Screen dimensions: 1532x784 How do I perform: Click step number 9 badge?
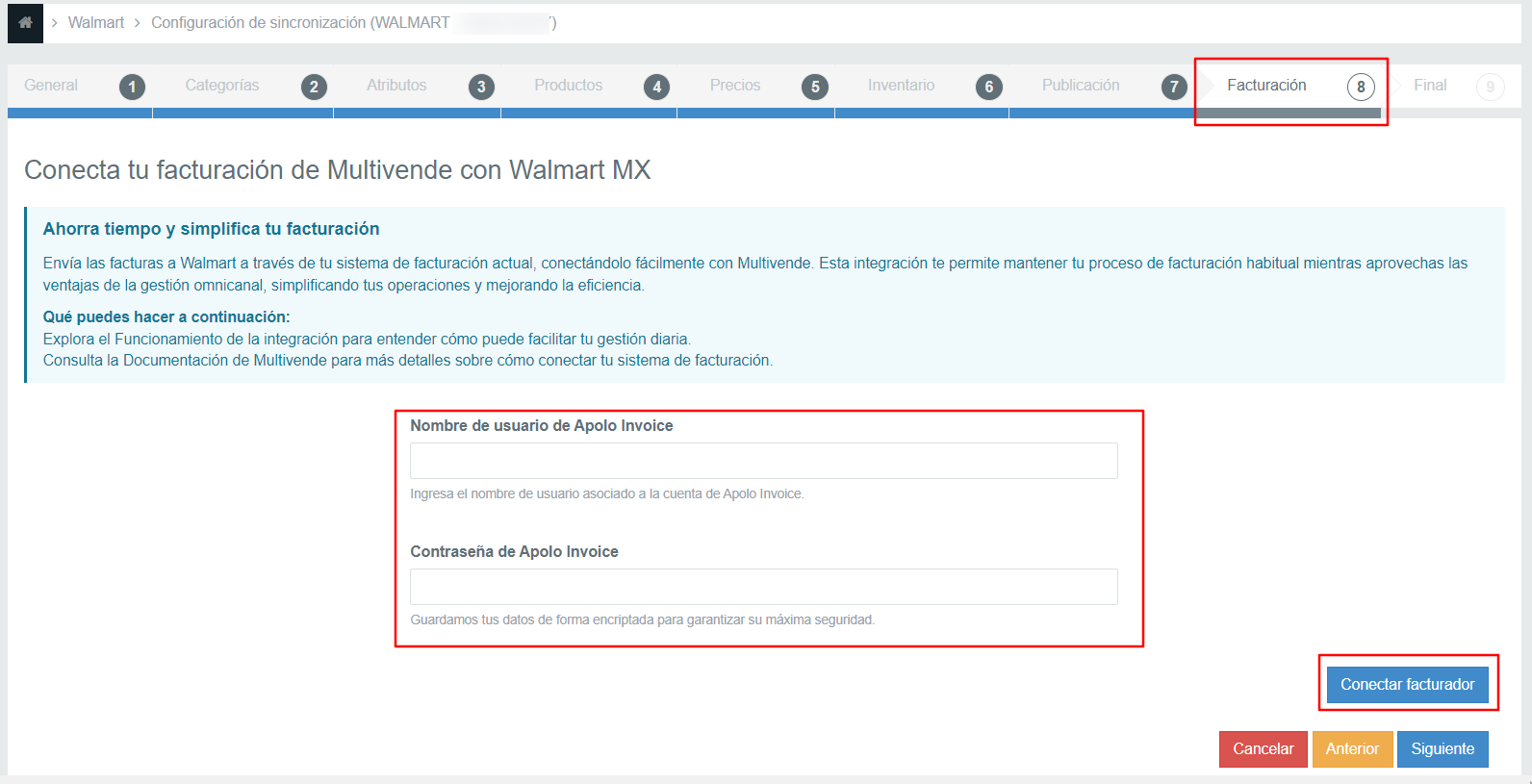click(x=1491, y=88)
